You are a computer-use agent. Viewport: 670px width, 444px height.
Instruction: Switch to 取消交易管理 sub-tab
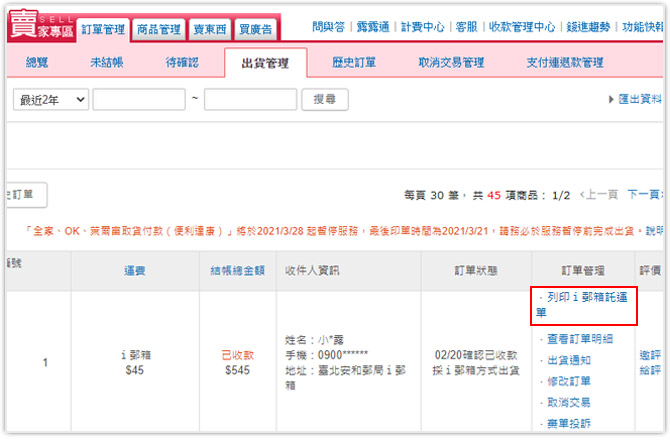[451, 63]
